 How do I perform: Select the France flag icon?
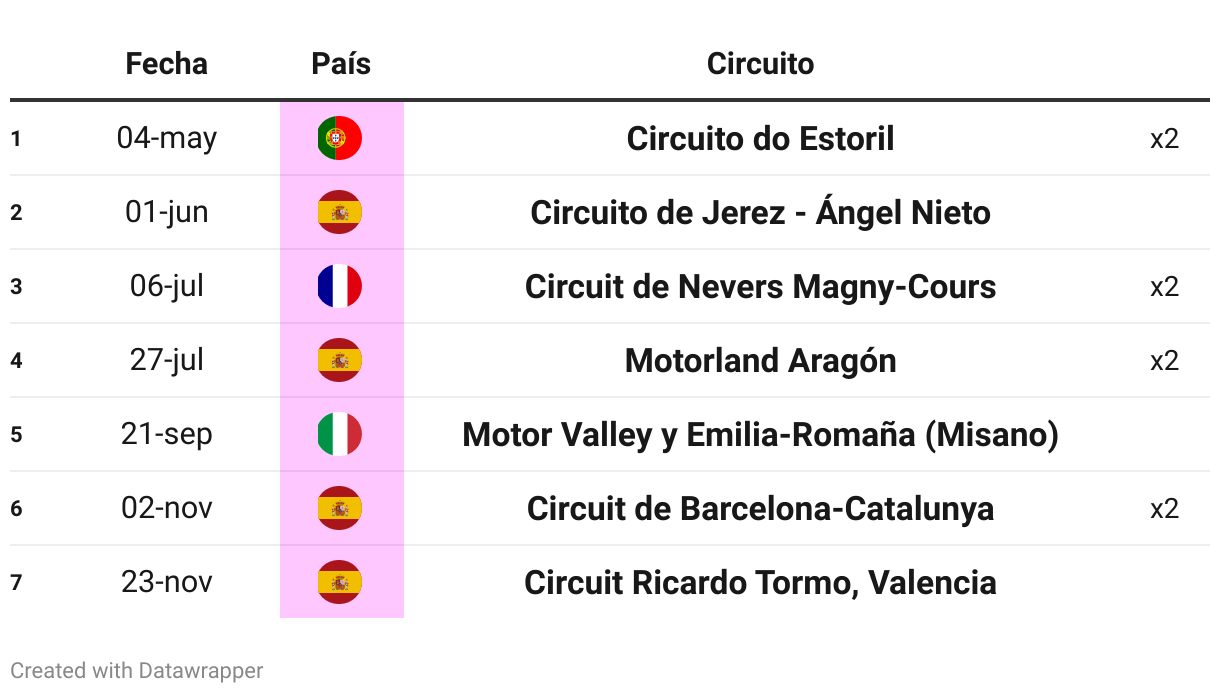coord(340,286)
